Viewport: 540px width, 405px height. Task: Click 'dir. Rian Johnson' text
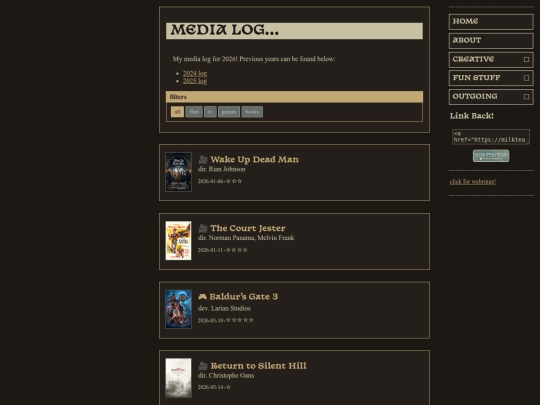point(221,169)
